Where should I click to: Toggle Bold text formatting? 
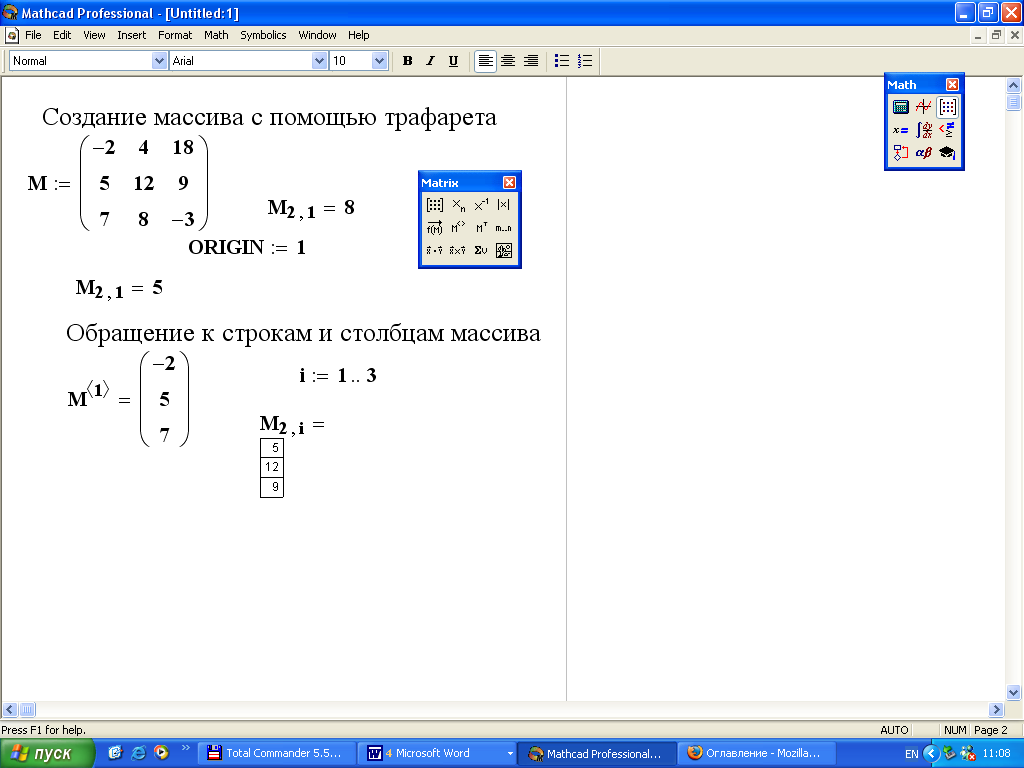coord(407,61)
